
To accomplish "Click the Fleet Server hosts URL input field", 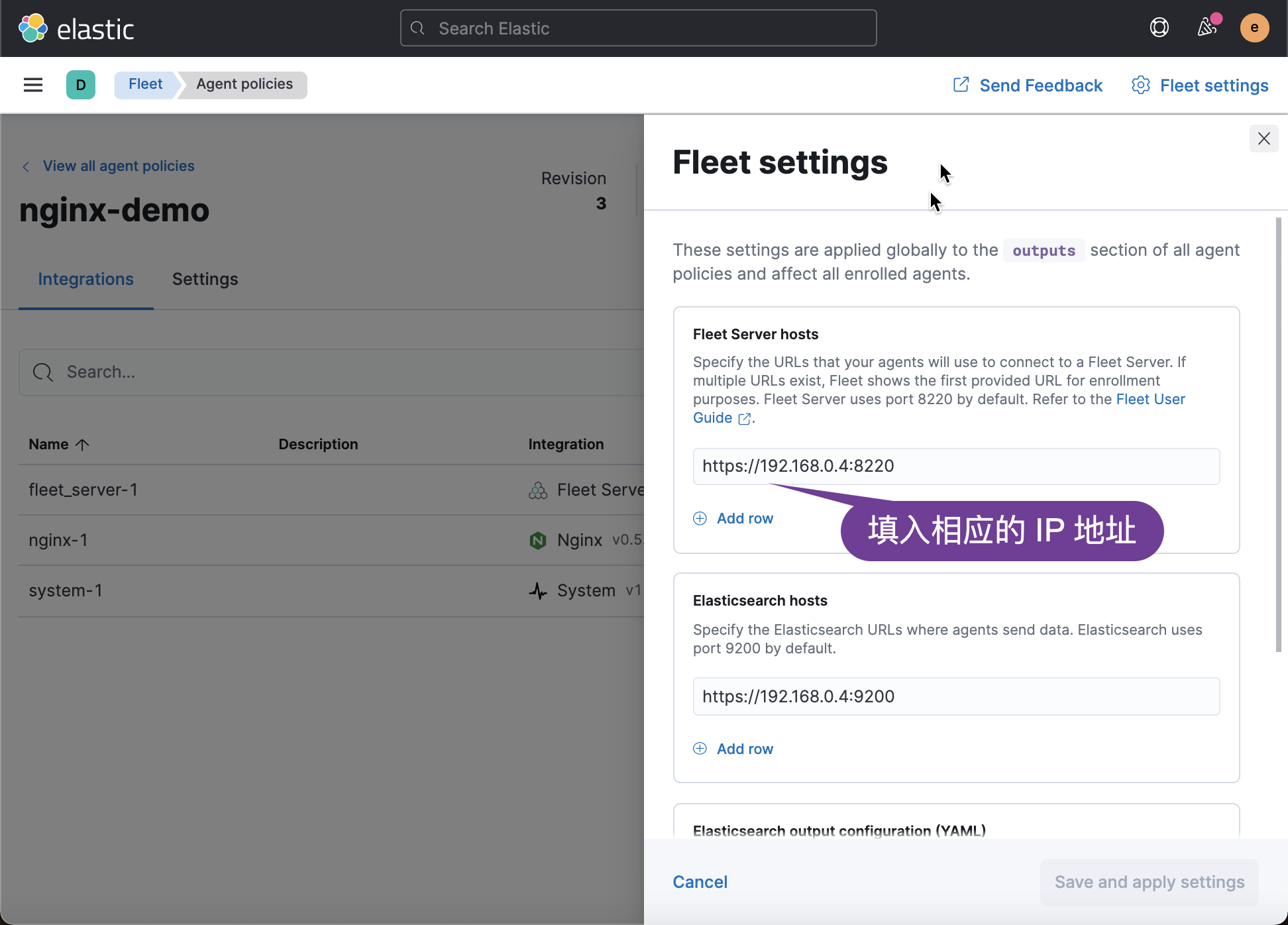I will 956,465.
